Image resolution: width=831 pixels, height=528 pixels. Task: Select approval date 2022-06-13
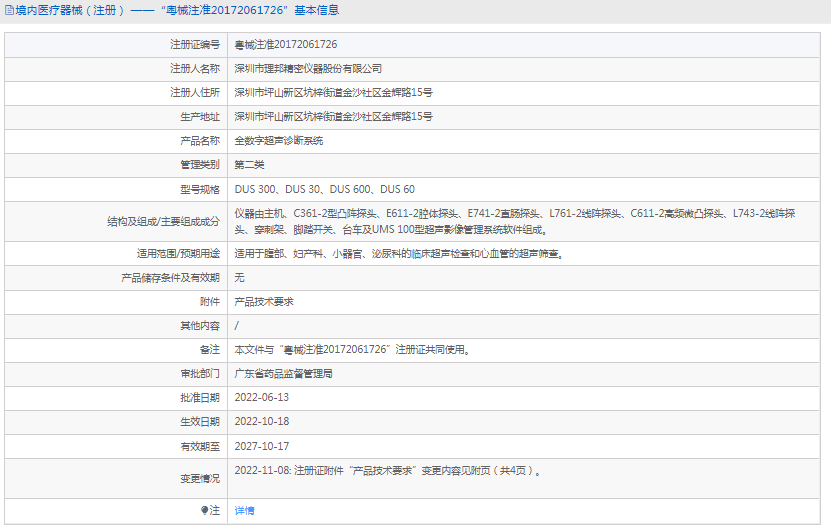pos(262,398)
